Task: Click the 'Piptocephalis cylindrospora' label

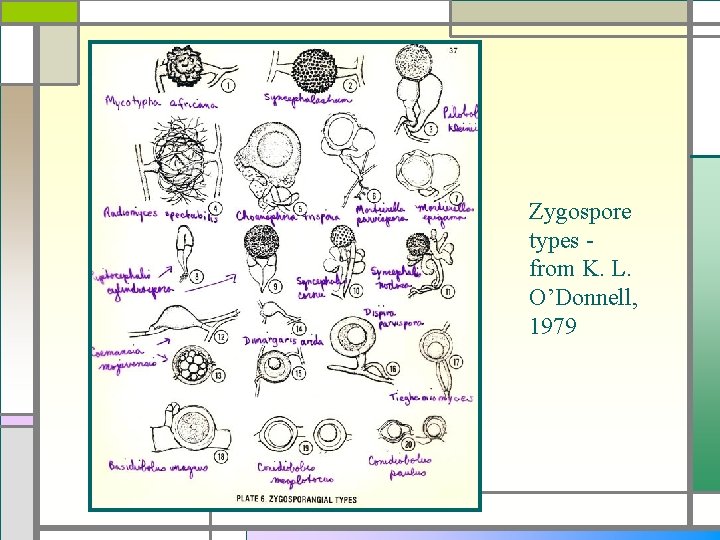Action: click(x=132, y=282)
